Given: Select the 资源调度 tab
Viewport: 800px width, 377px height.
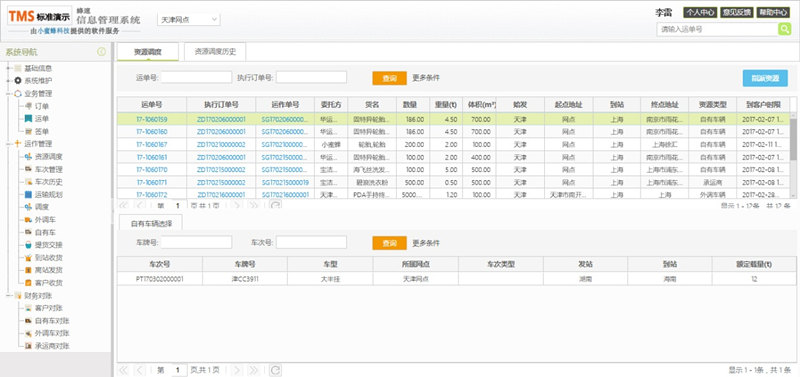Looking at the screenshot, I should pyautogui.click(x=148, y=52).
